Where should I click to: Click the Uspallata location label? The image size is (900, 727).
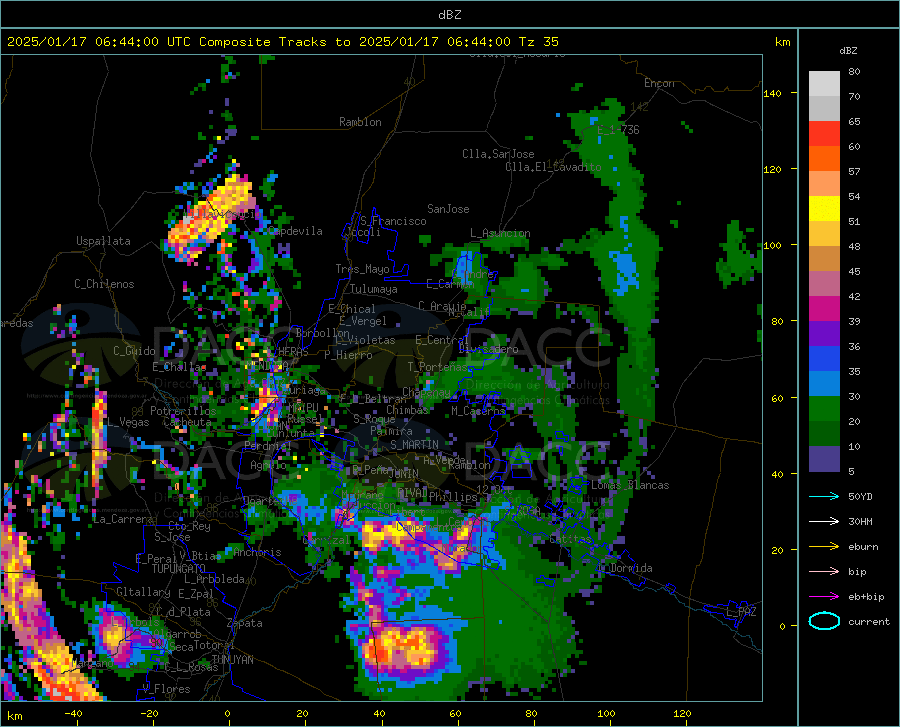coord(103,241)
